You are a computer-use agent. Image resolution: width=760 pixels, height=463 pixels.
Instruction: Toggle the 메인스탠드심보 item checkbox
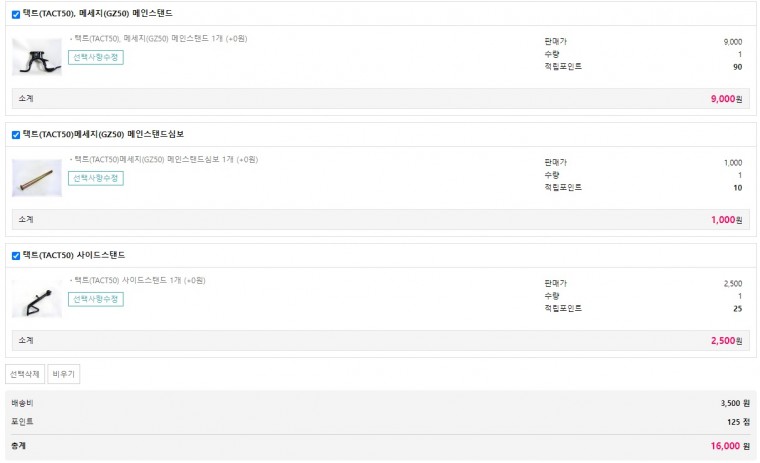(16, 135)
